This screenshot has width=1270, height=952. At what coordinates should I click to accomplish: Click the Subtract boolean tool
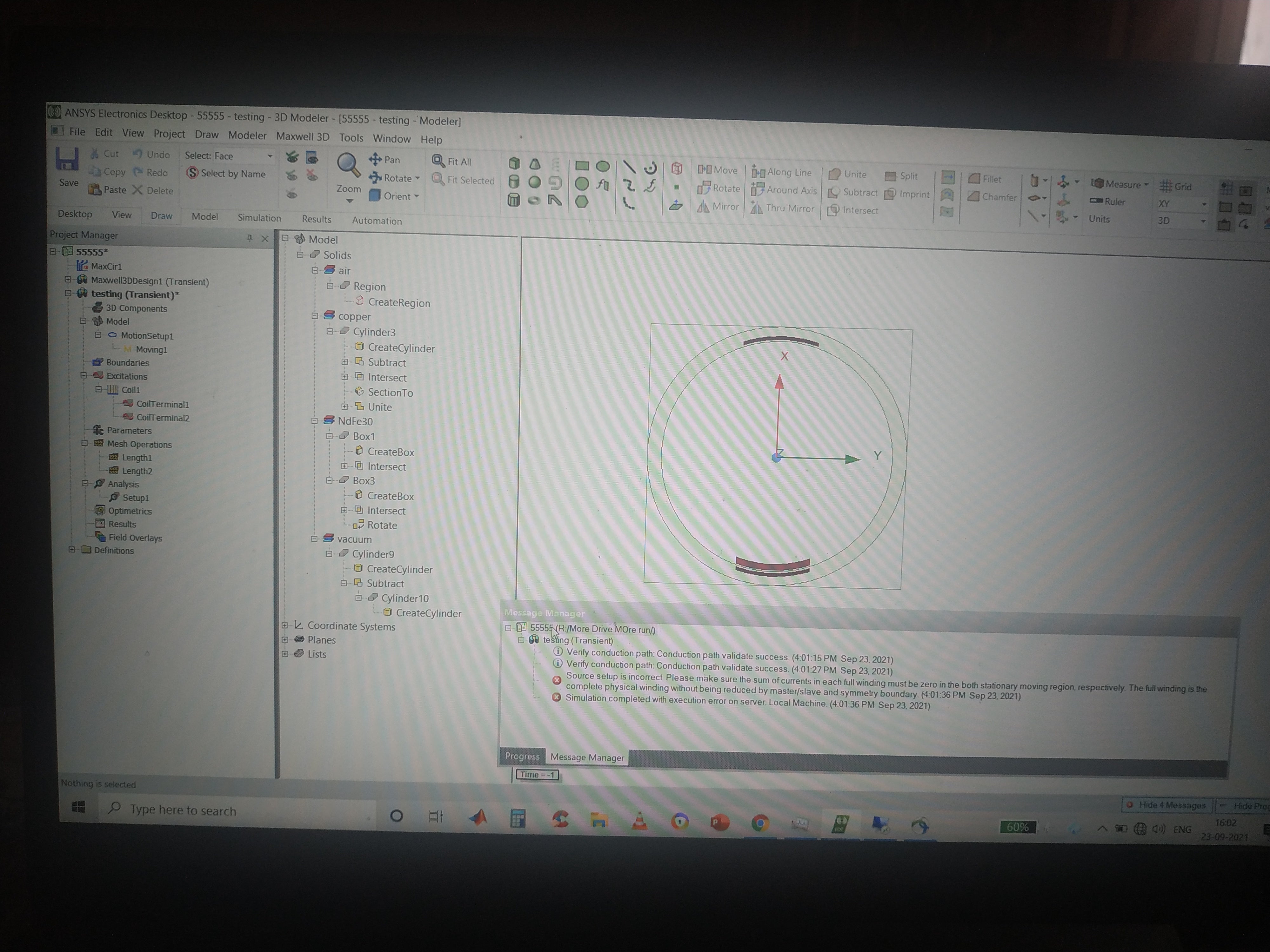point(852,192)
